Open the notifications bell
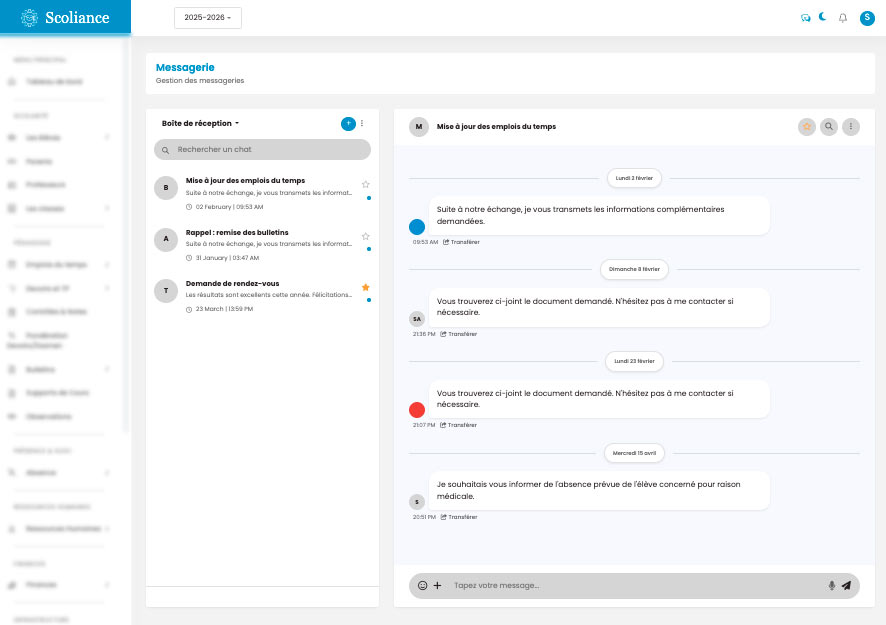This screenshot has width=886, height=625. [842, 18]
